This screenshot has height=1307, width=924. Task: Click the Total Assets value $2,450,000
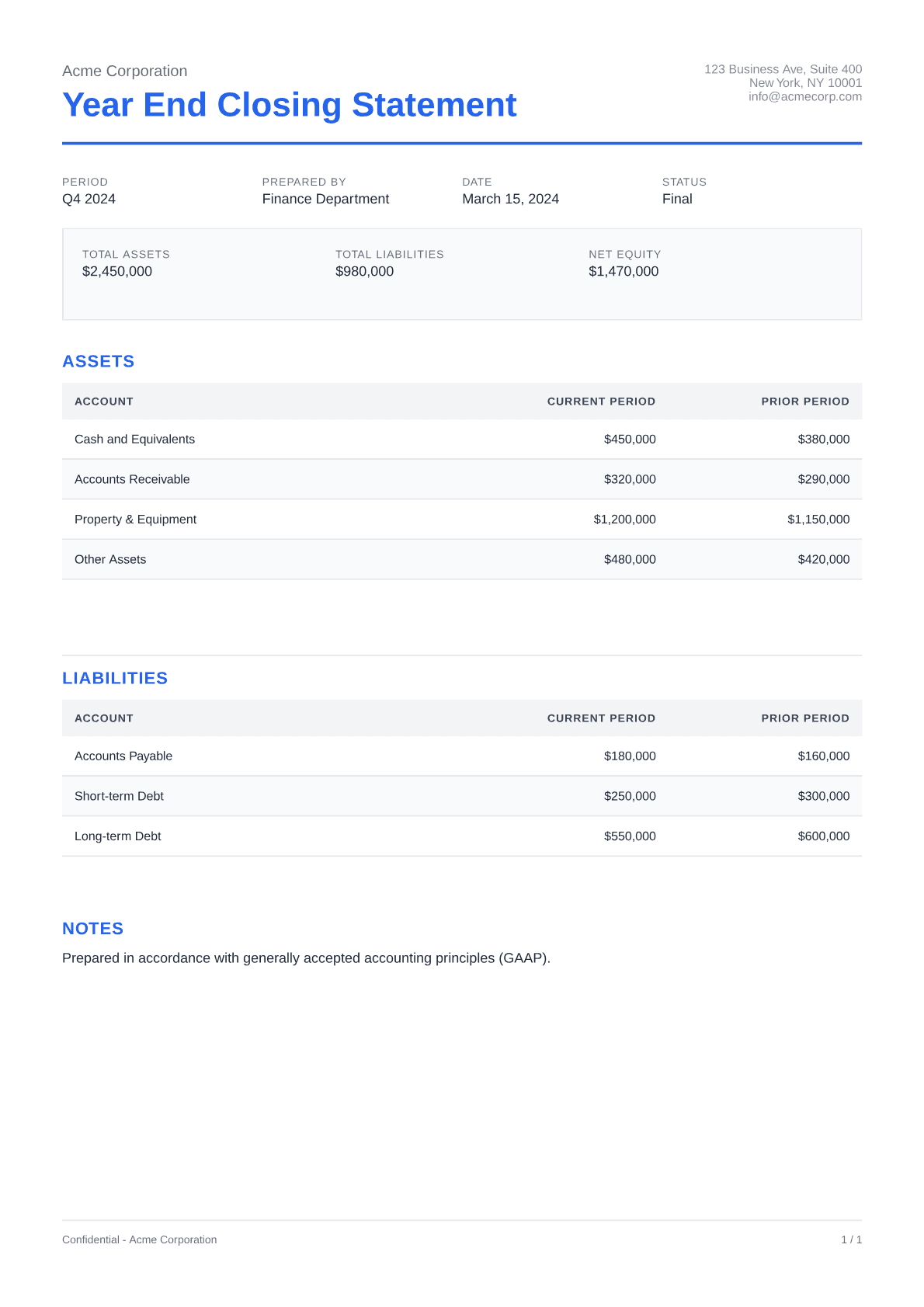click(117, 272)
